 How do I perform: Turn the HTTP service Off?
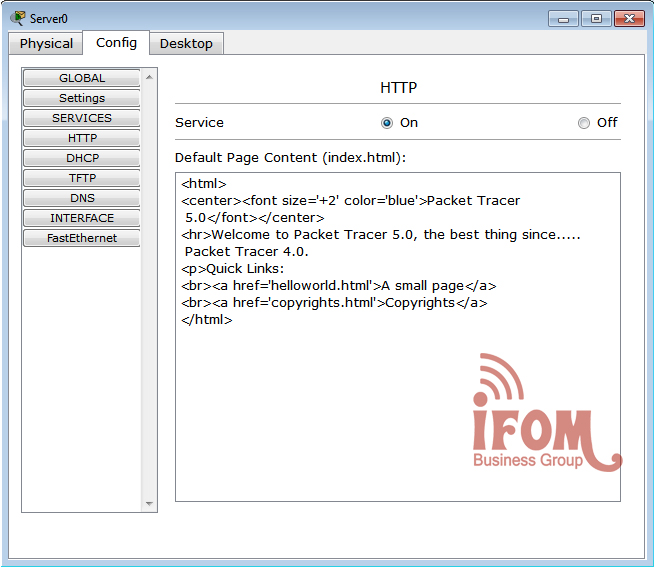click(584, 123)
